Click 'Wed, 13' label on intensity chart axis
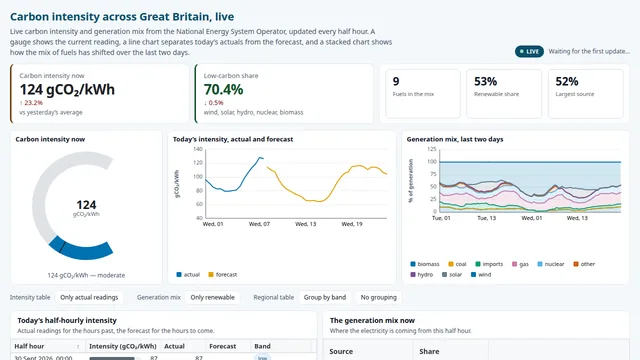The width and height of the screenshot is (640, 360). 305,224
